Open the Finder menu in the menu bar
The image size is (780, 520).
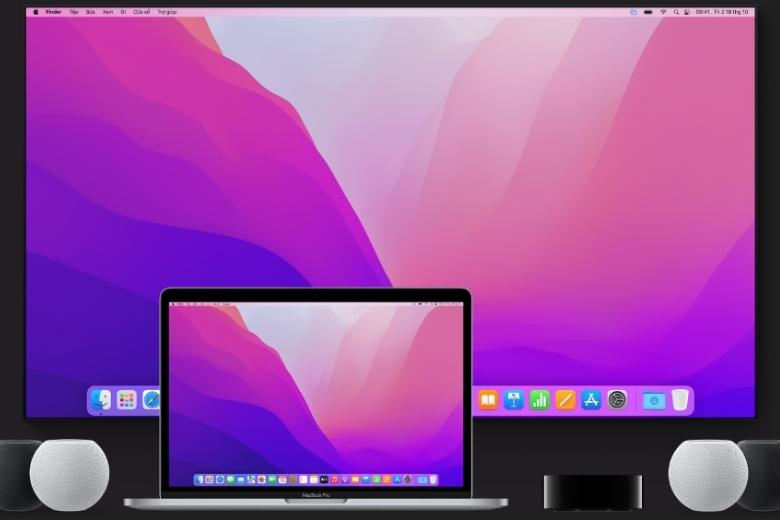[x=53, y=12]
